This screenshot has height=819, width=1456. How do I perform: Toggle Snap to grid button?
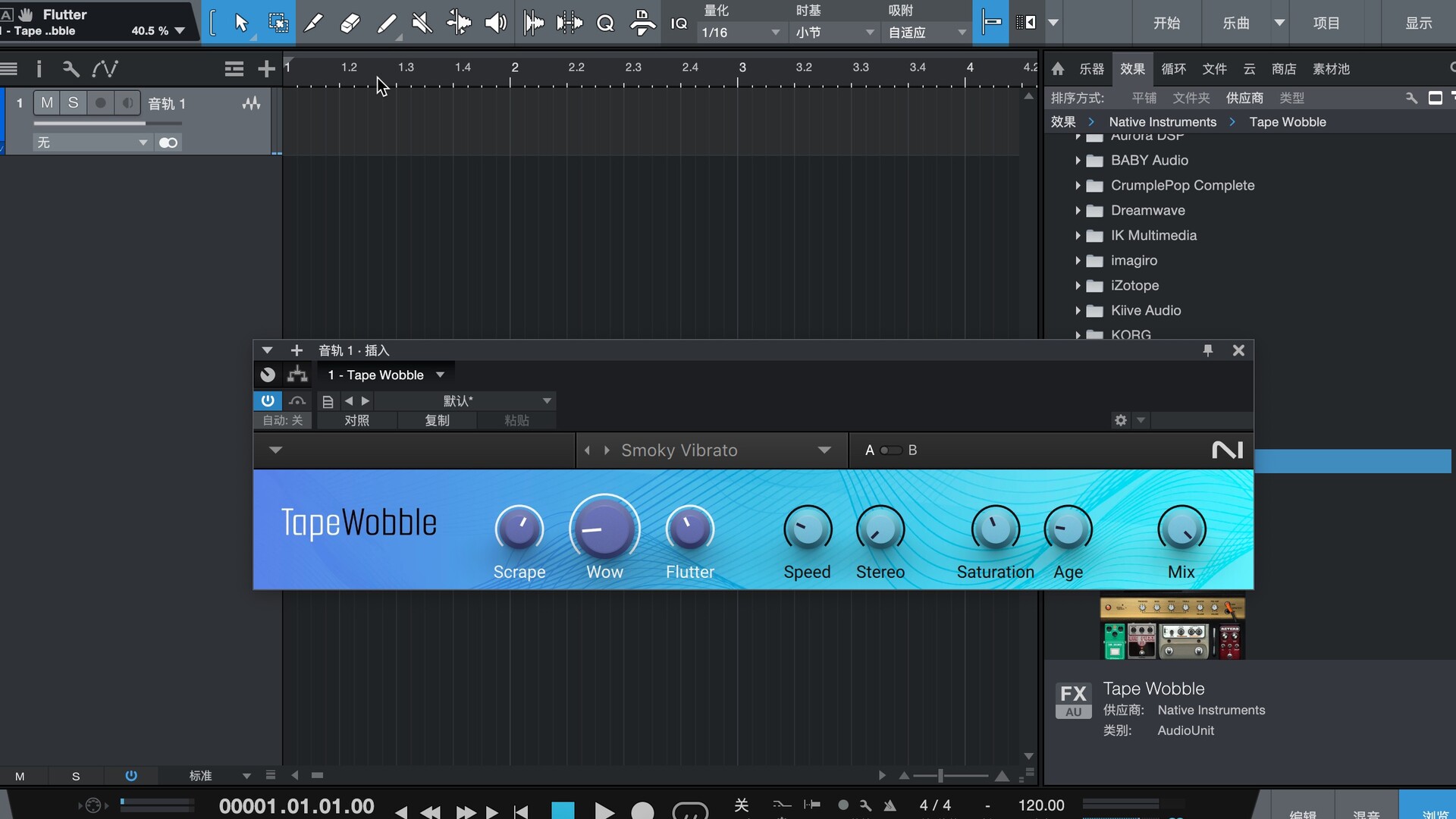click(990, 23)
